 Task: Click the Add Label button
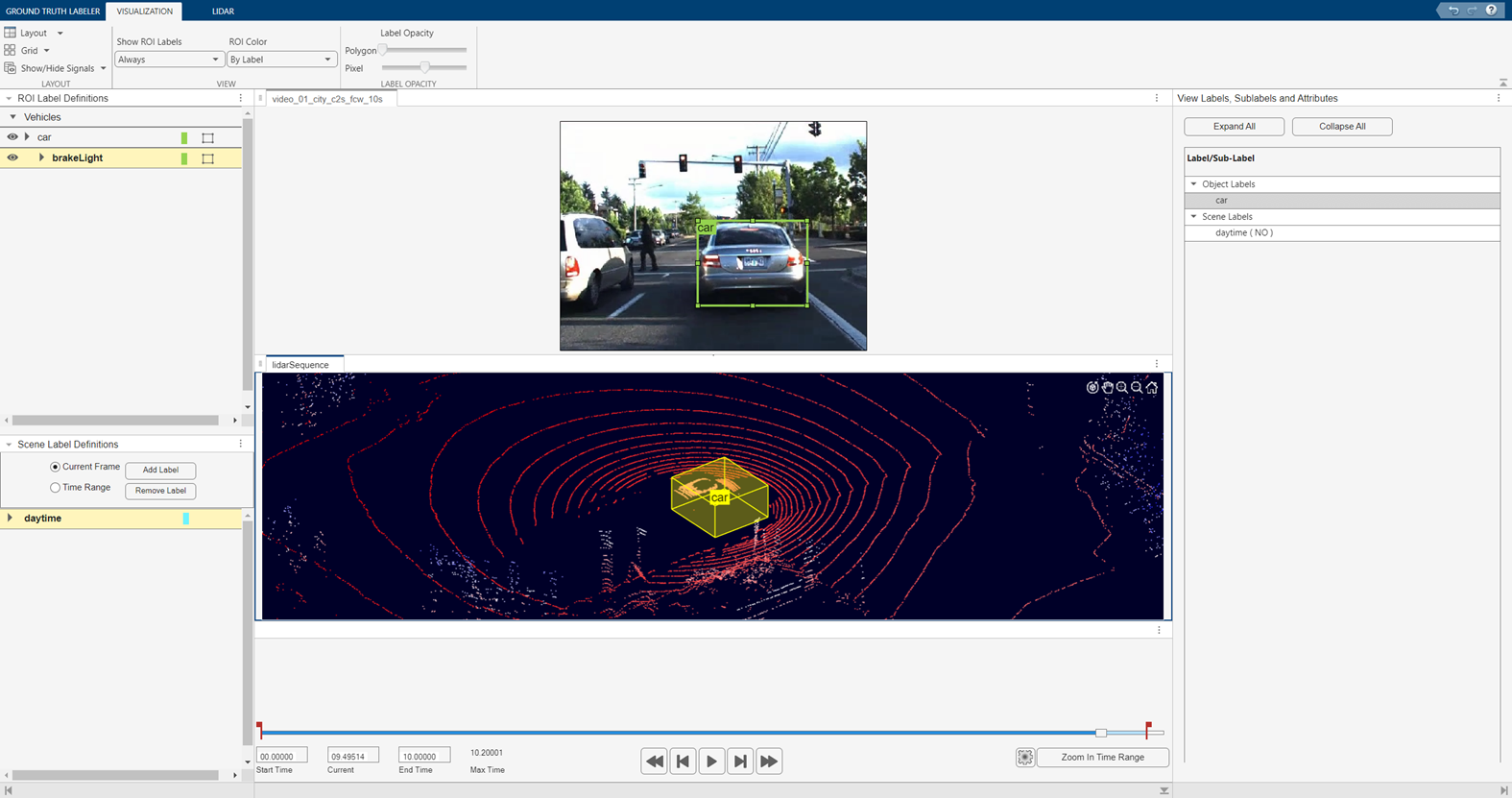(160, 471)
